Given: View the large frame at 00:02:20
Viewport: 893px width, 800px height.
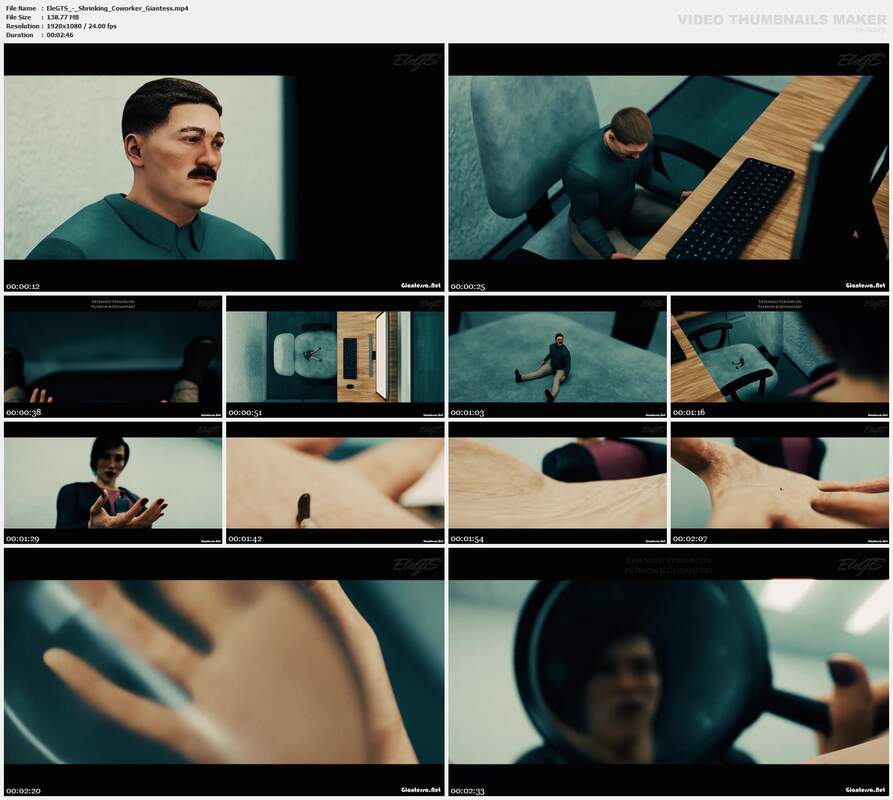Looking at the screenshot, I should [x=224, y=672].
